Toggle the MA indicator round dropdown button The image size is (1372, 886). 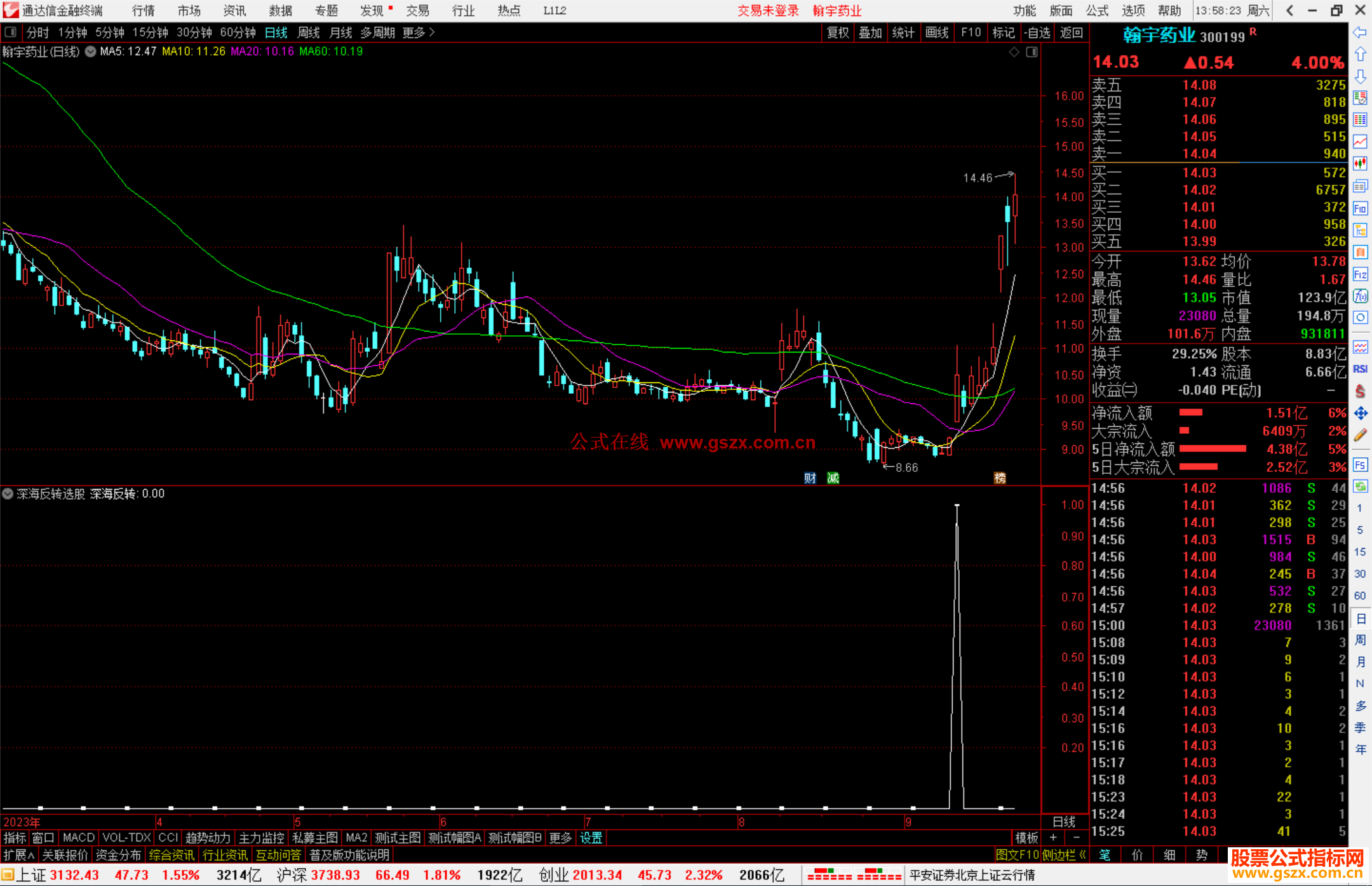(x=91, y=51)
